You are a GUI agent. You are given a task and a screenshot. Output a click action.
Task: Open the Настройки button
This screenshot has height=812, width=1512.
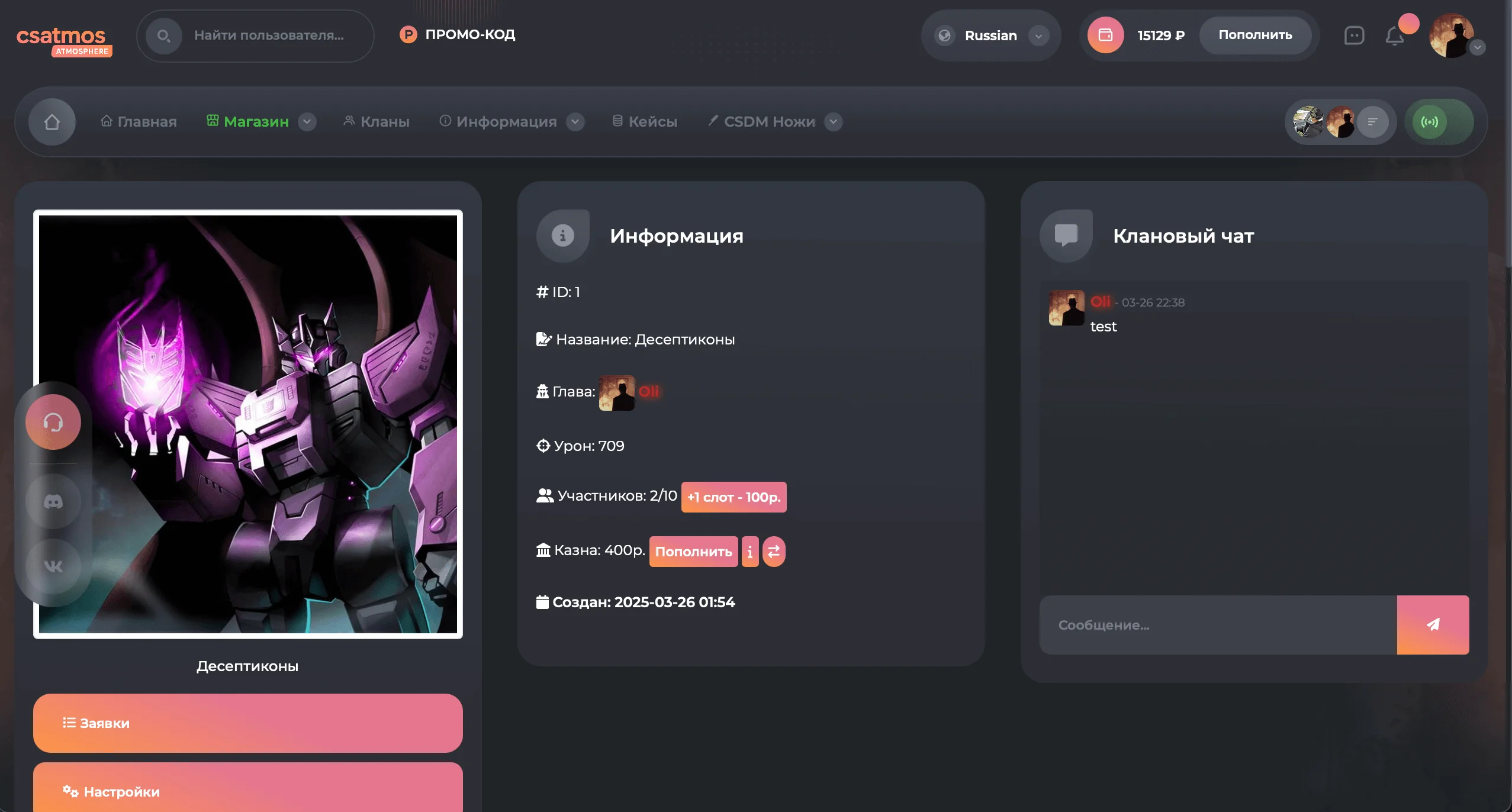coord(248,788)
